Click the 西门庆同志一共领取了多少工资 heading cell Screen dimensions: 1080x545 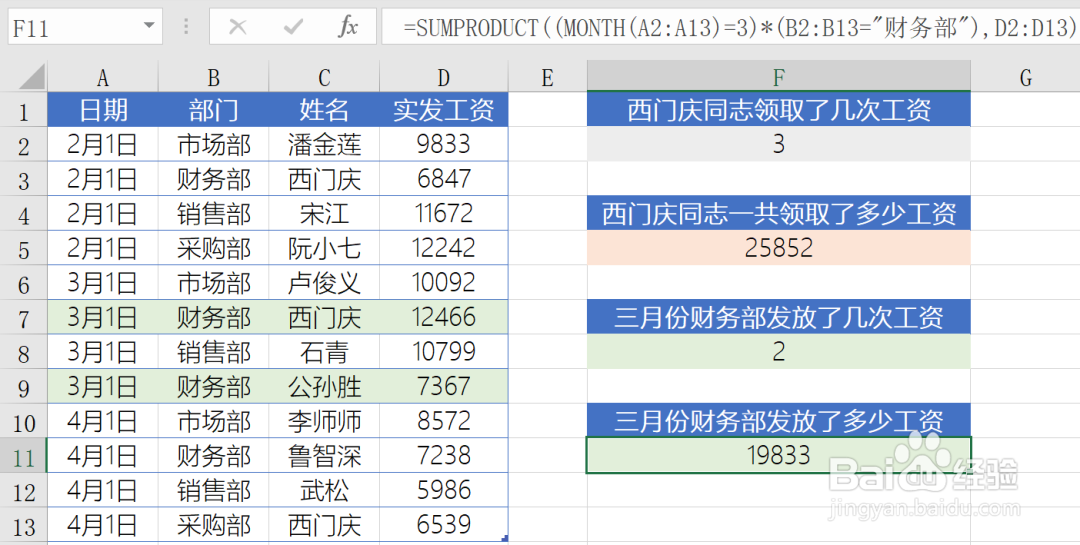779,214
